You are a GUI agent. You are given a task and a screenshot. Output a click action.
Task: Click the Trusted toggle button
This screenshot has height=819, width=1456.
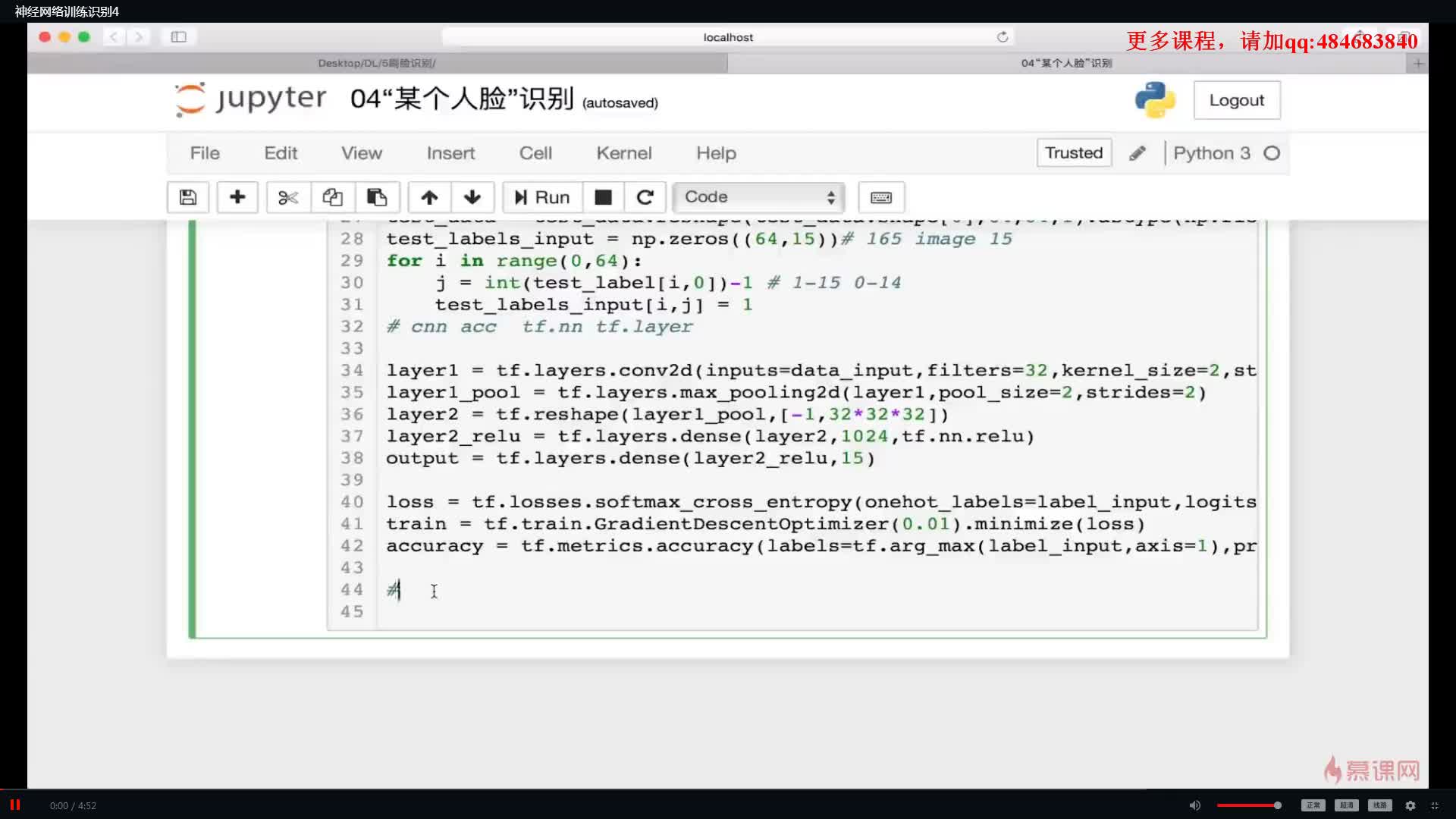pyautogui.click(x=1073, y=153)
